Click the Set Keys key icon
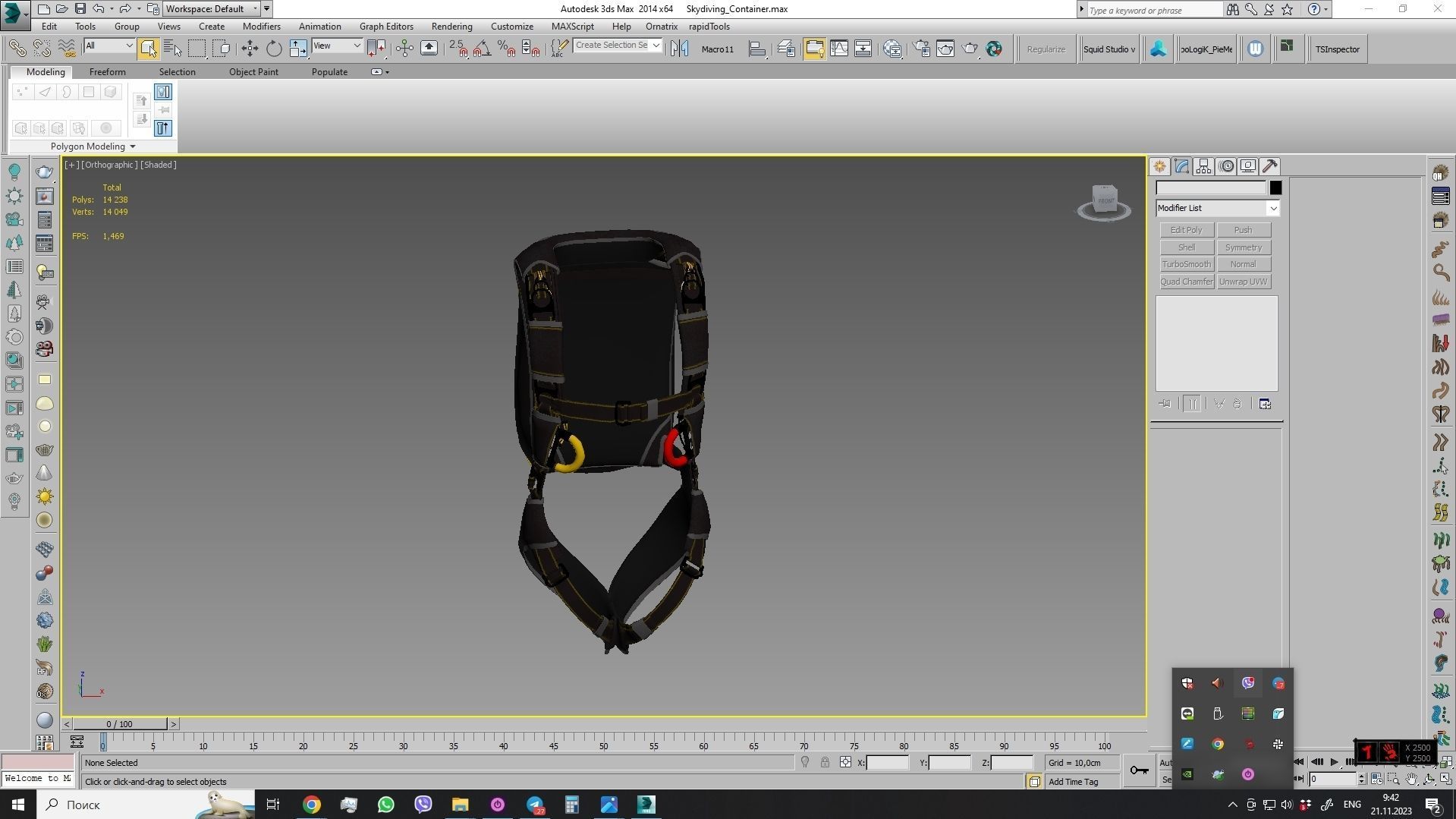The image size is (1456, 819). coord(1139,770)
